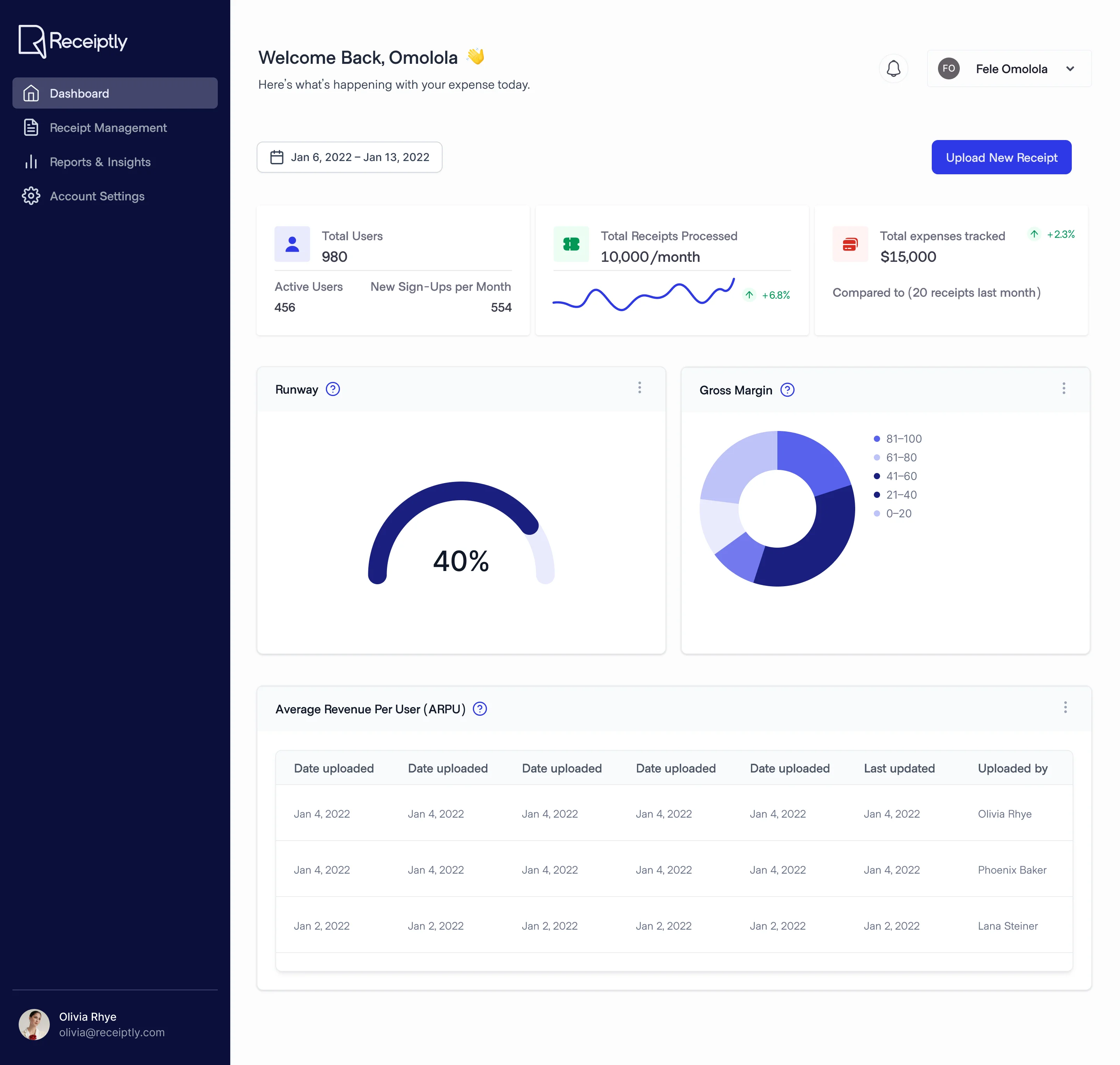Viewport: 1120px width, 1065px height.
Task: Open the Runway card three-dot menu
Action: 639,388
